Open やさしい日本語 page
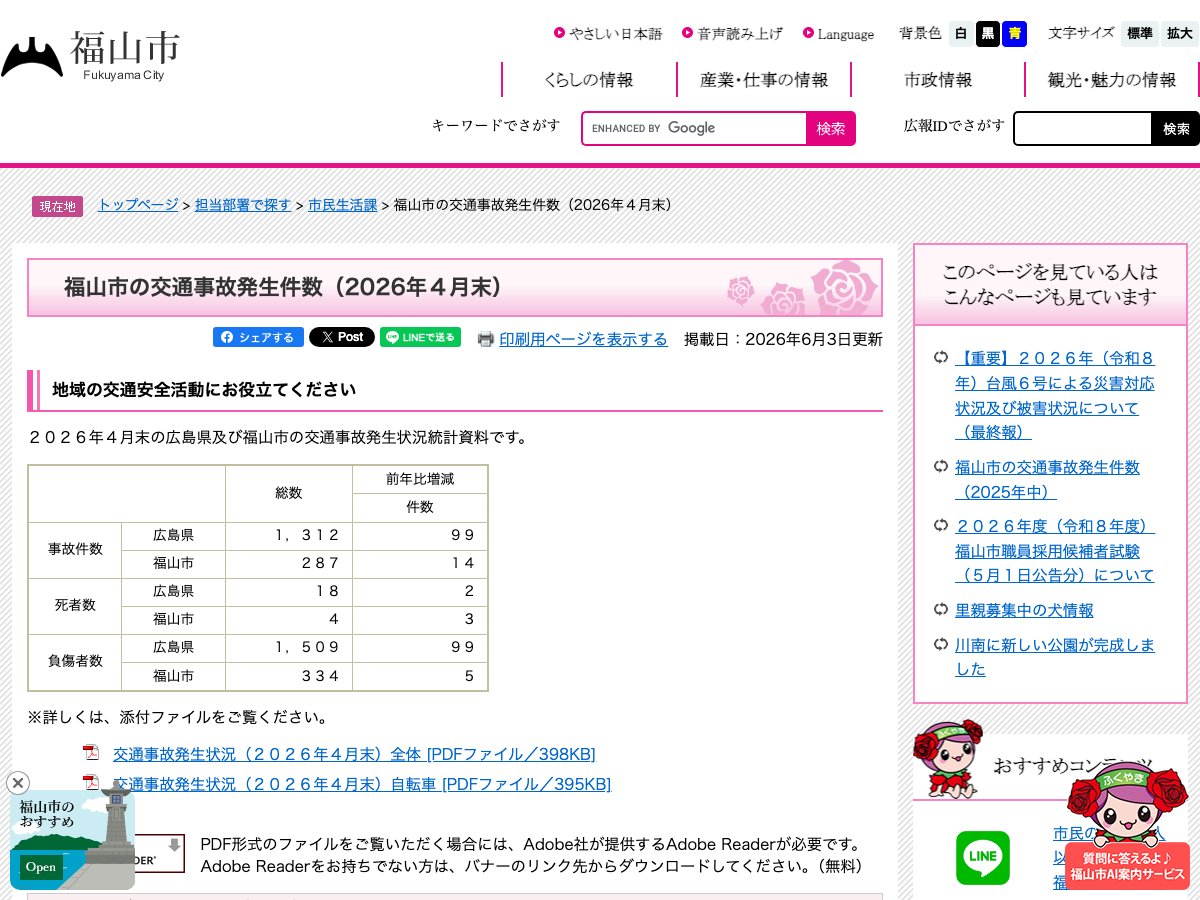The height and width of the screenshot is (900, 1200). click(x=608, y=34)
